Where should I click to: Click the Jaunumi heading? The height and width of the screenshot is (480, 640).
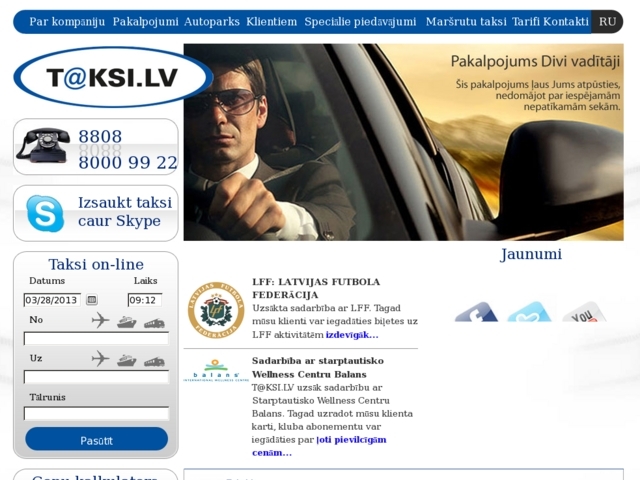coord(531,254)
